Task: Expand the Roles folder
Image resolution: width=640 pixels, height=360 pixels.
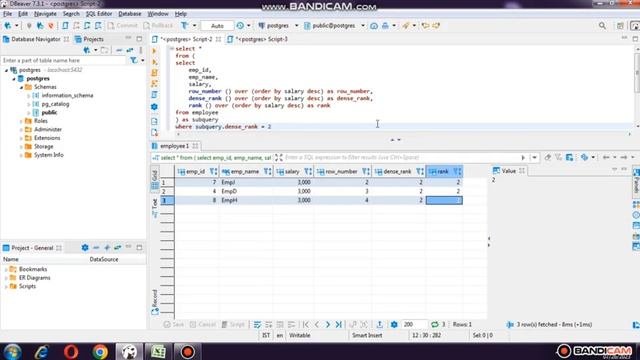Action: coord(21,121)
